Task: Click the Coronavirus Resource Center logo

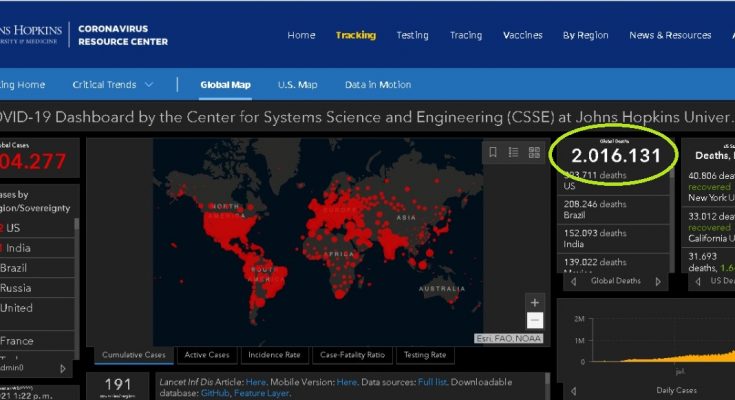Action: [x=123, y=35]
